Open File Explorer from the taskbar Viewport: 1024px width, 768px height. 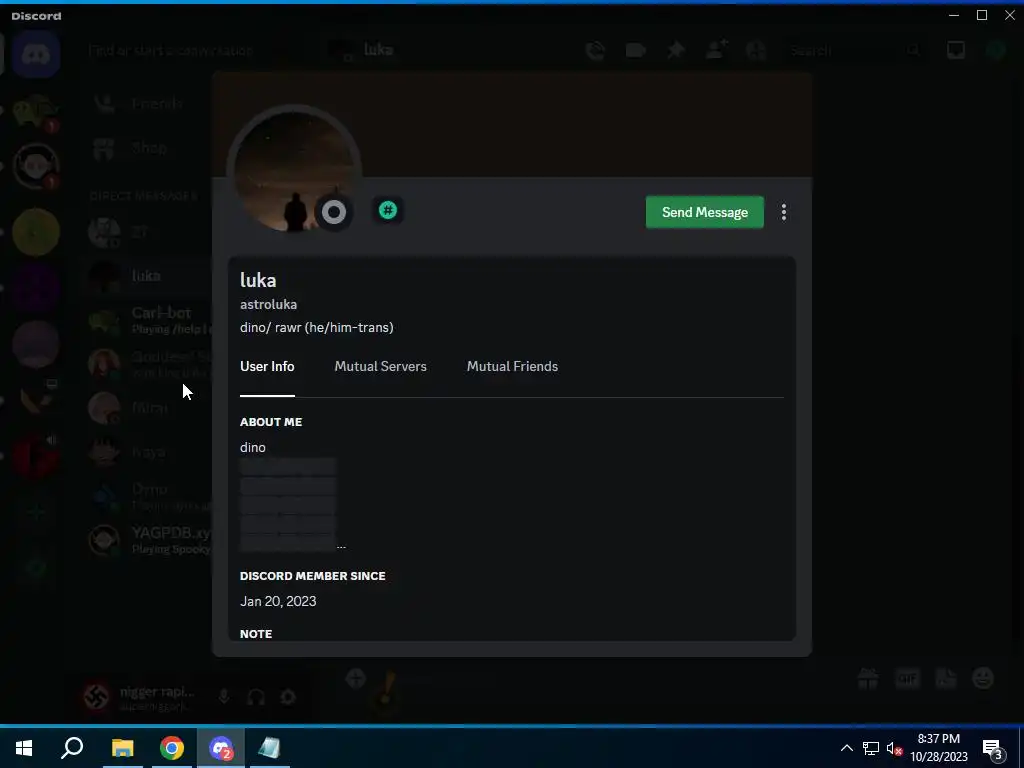tap(122, 748)
